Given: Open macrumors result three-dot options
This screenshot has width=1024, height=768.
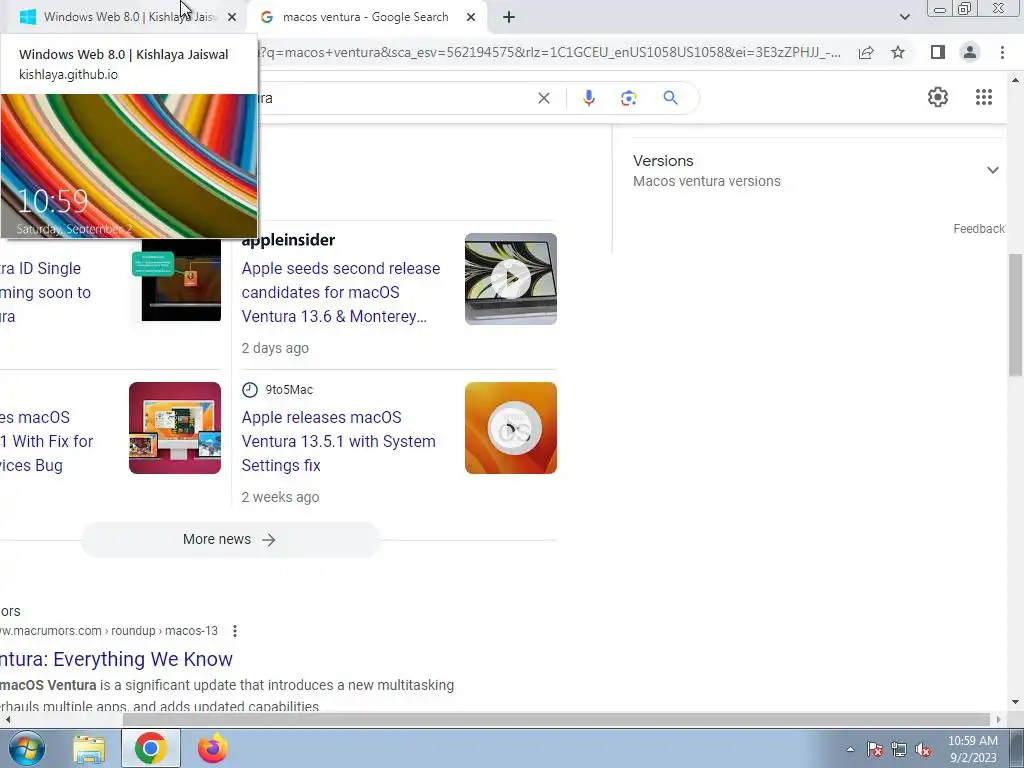Looking at the screenshot, I should point(235,631).
